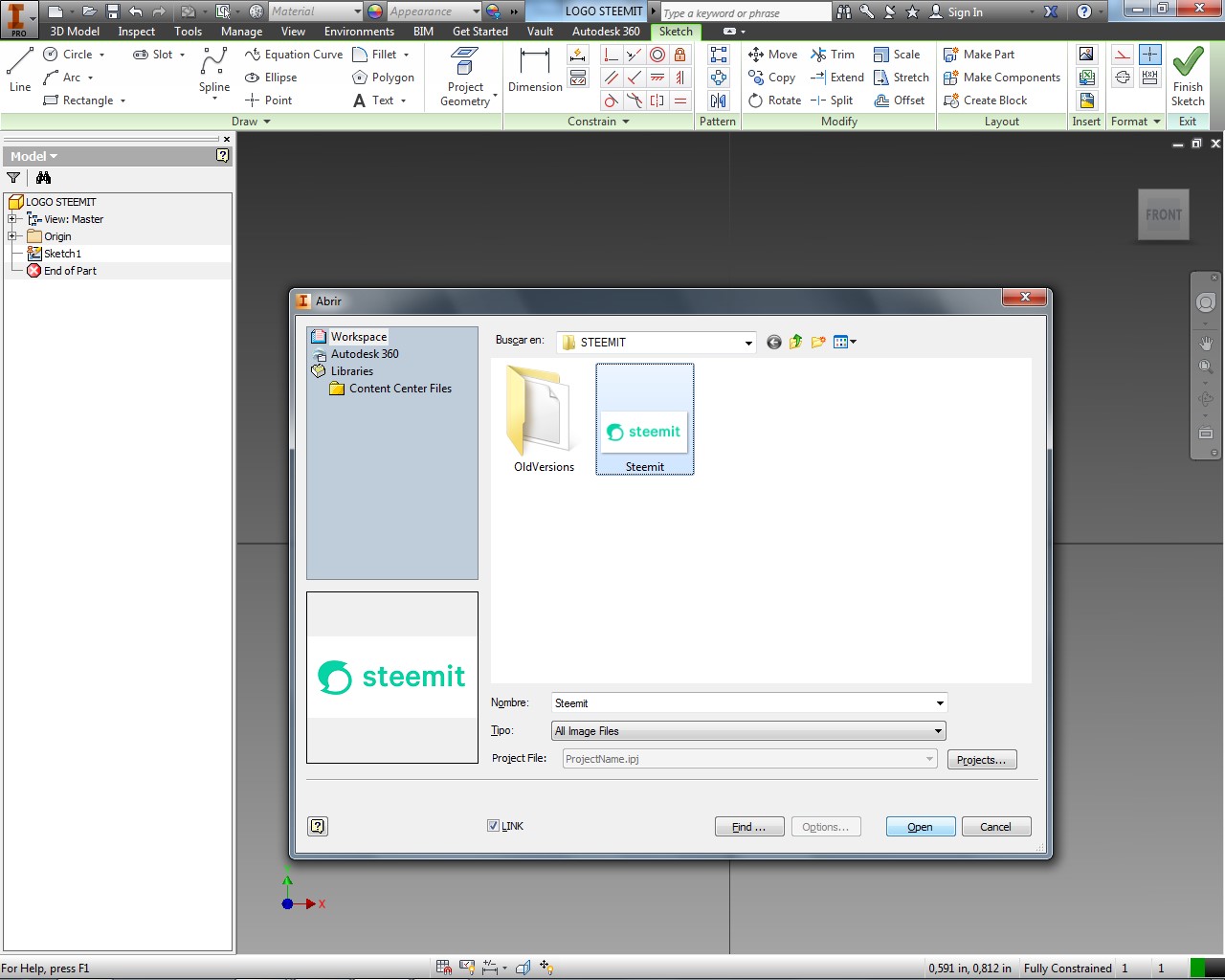Open the Draw panel dropdown

click(252, 122)
